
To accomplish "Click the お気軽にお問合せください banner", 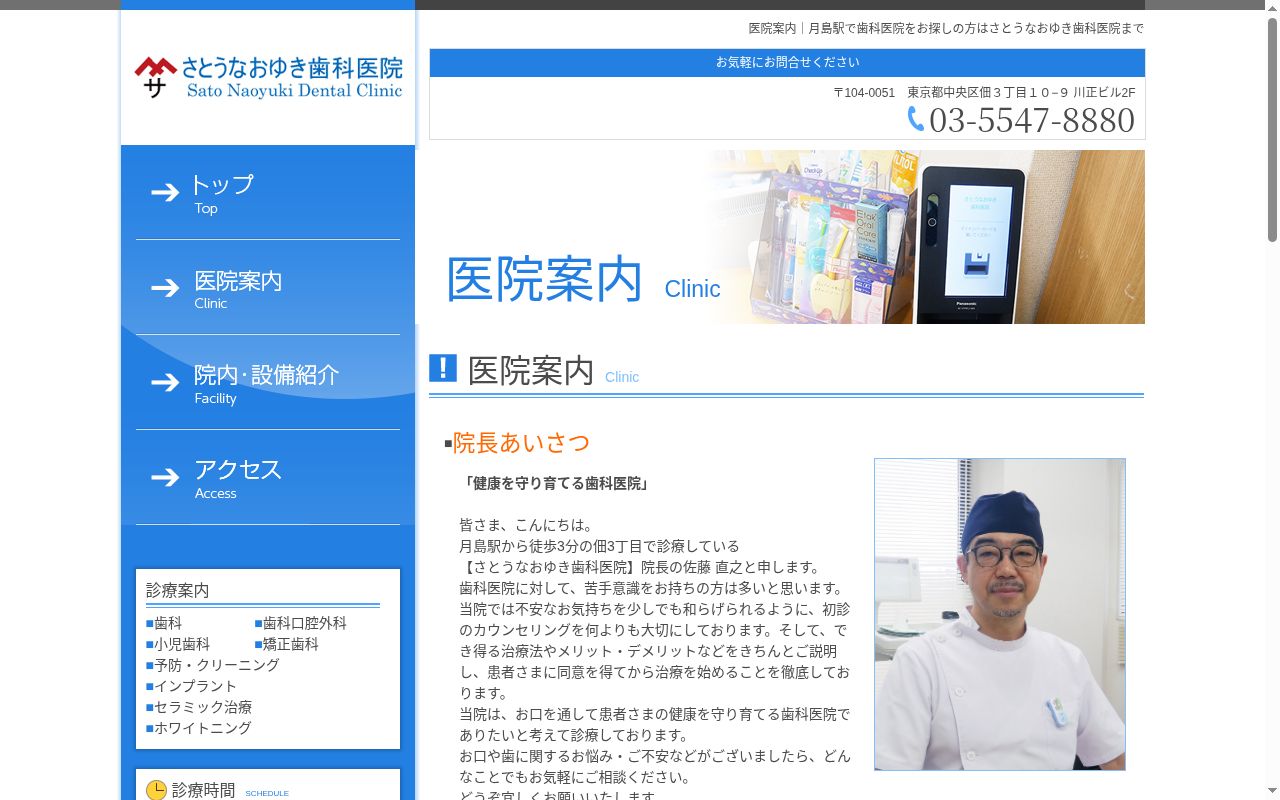I will [787, 62].
